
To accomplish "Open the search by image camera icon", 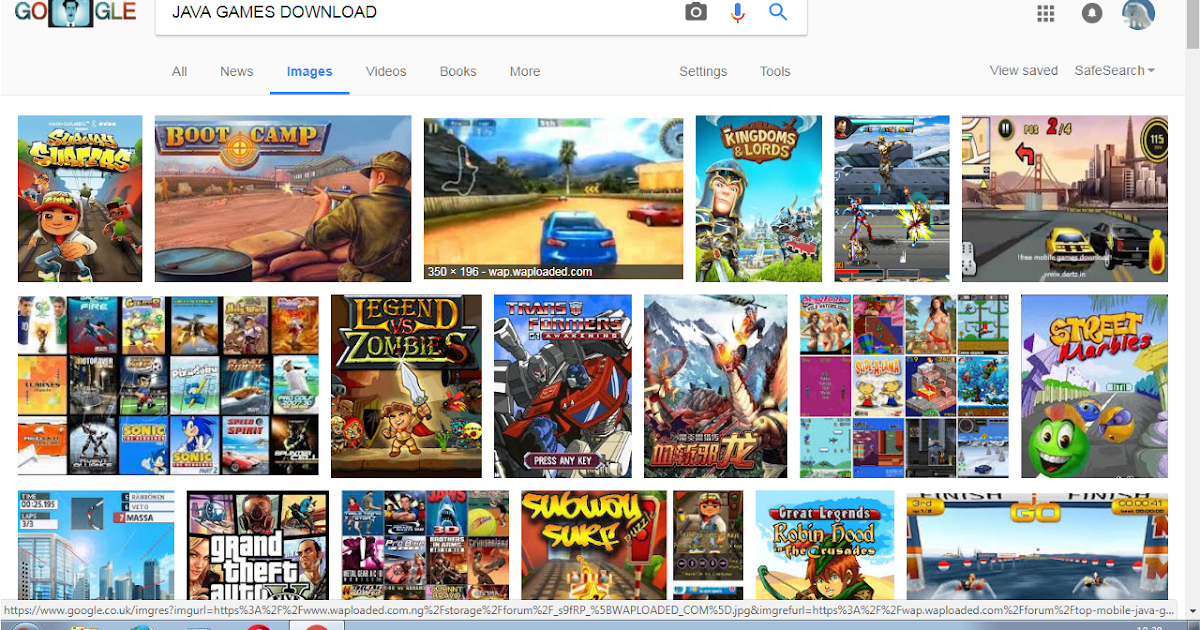I will 696,12.
